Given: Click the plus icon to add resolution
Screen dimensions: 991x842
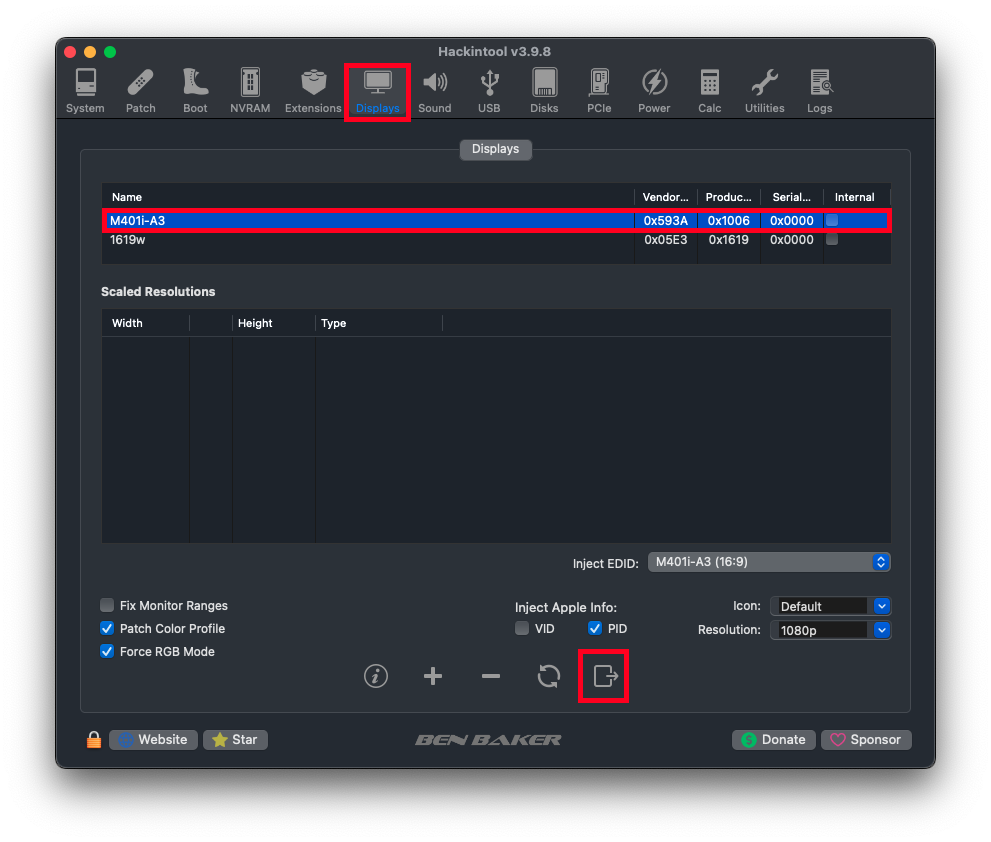Looking at the screenshot, I should [x=432, y=677].
